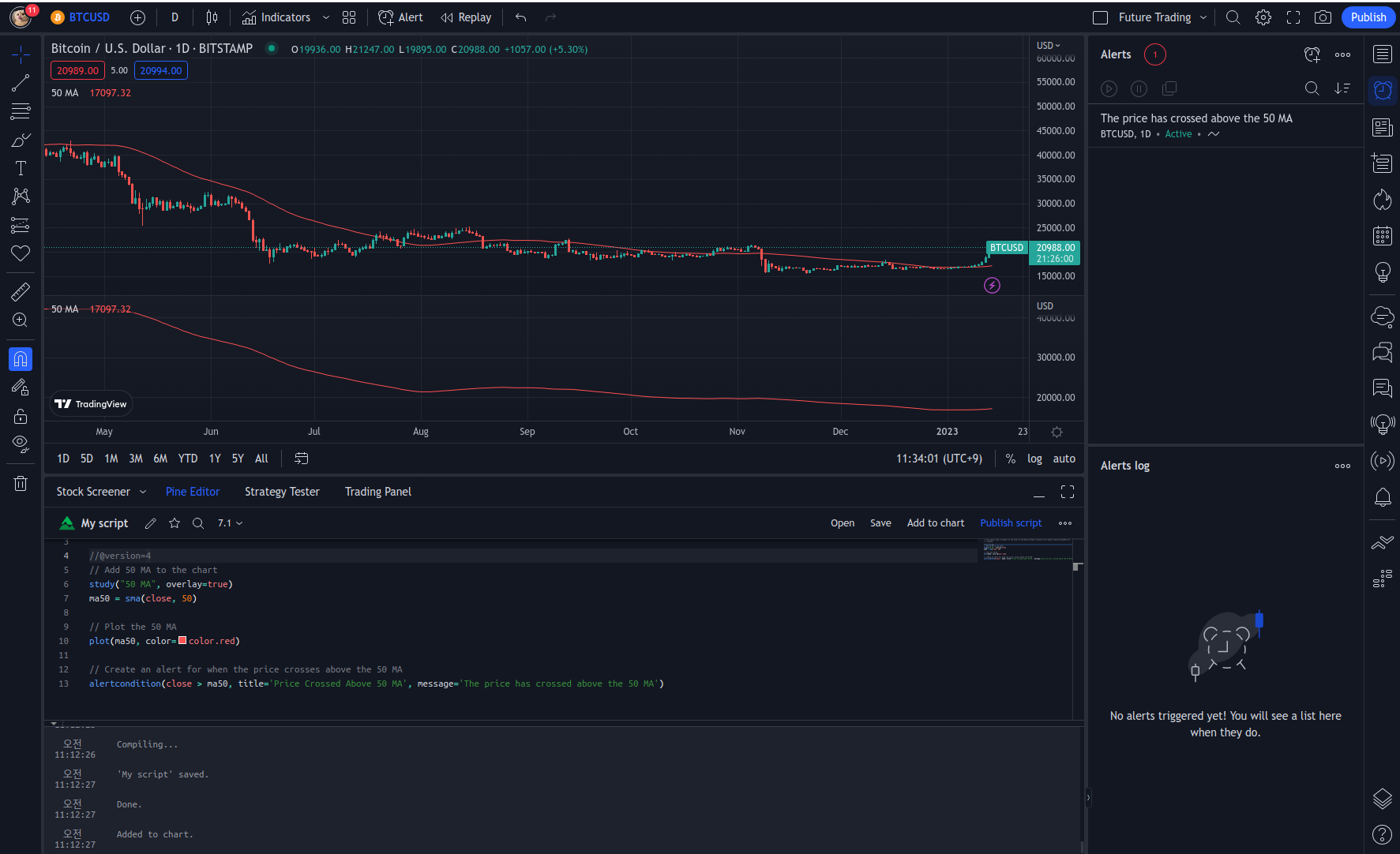
Task: Open the BTCUSD symbol search
Action: pos(81,17)
